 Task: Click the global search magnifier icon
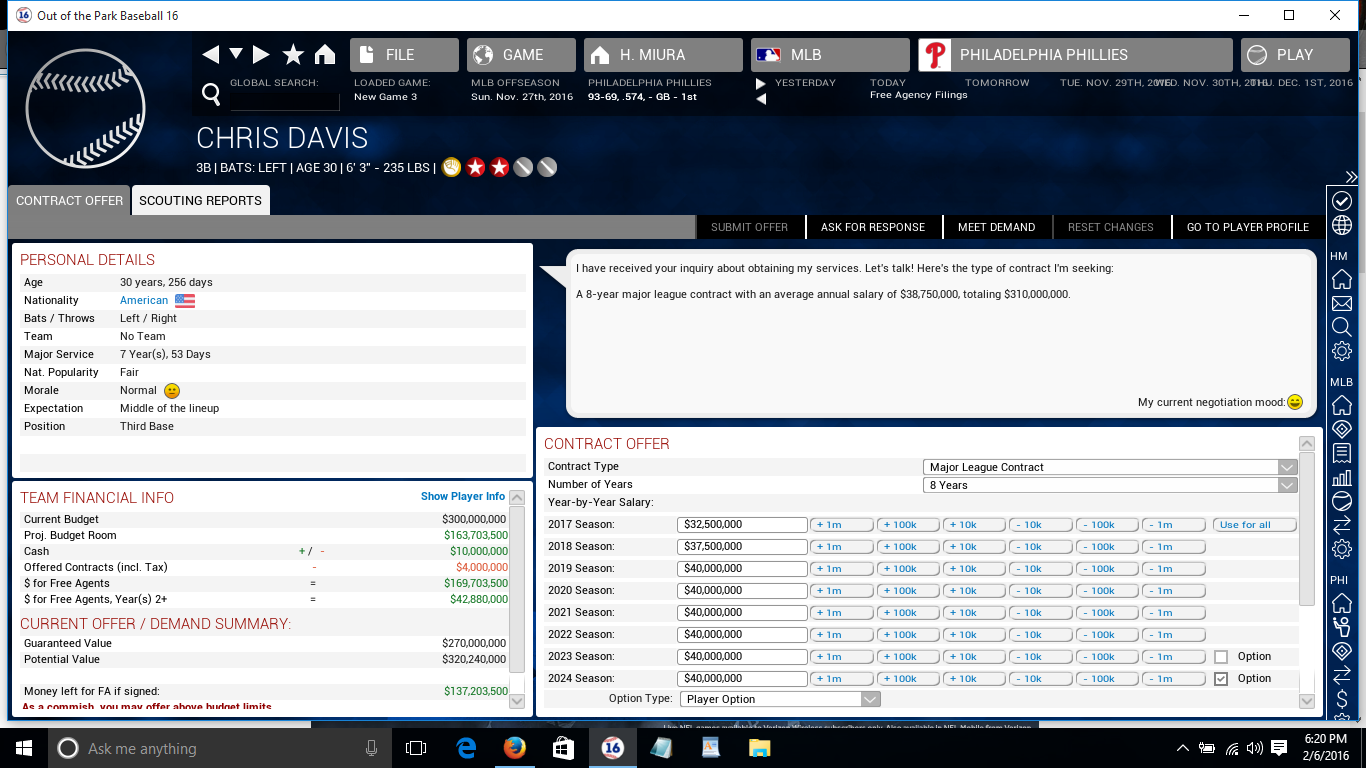pos(211,94)
